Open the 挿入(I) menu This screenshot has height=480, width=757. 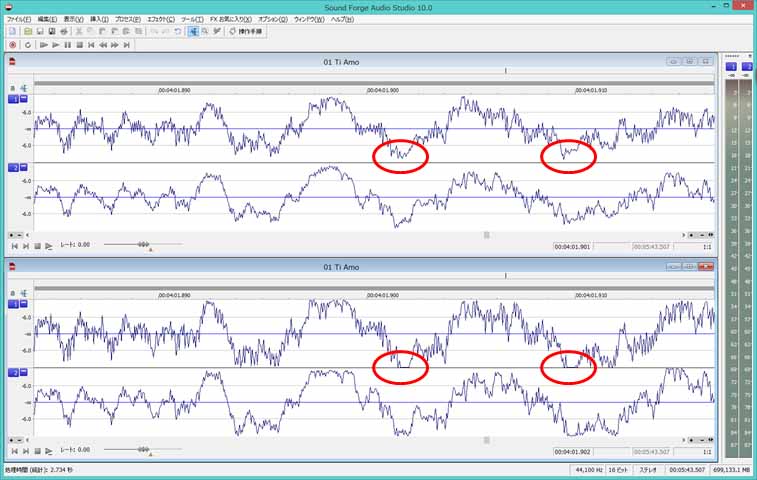click(99, 19)
